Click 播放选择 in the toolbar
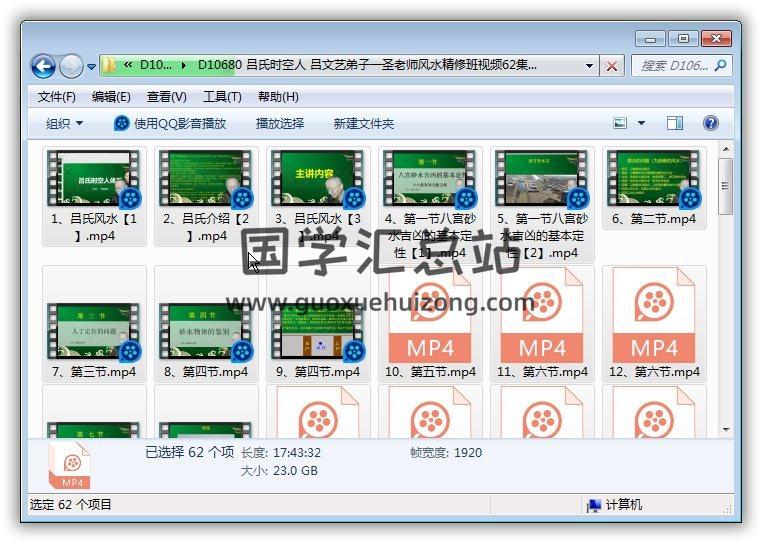The image size is (762, 543). [280, 123]
